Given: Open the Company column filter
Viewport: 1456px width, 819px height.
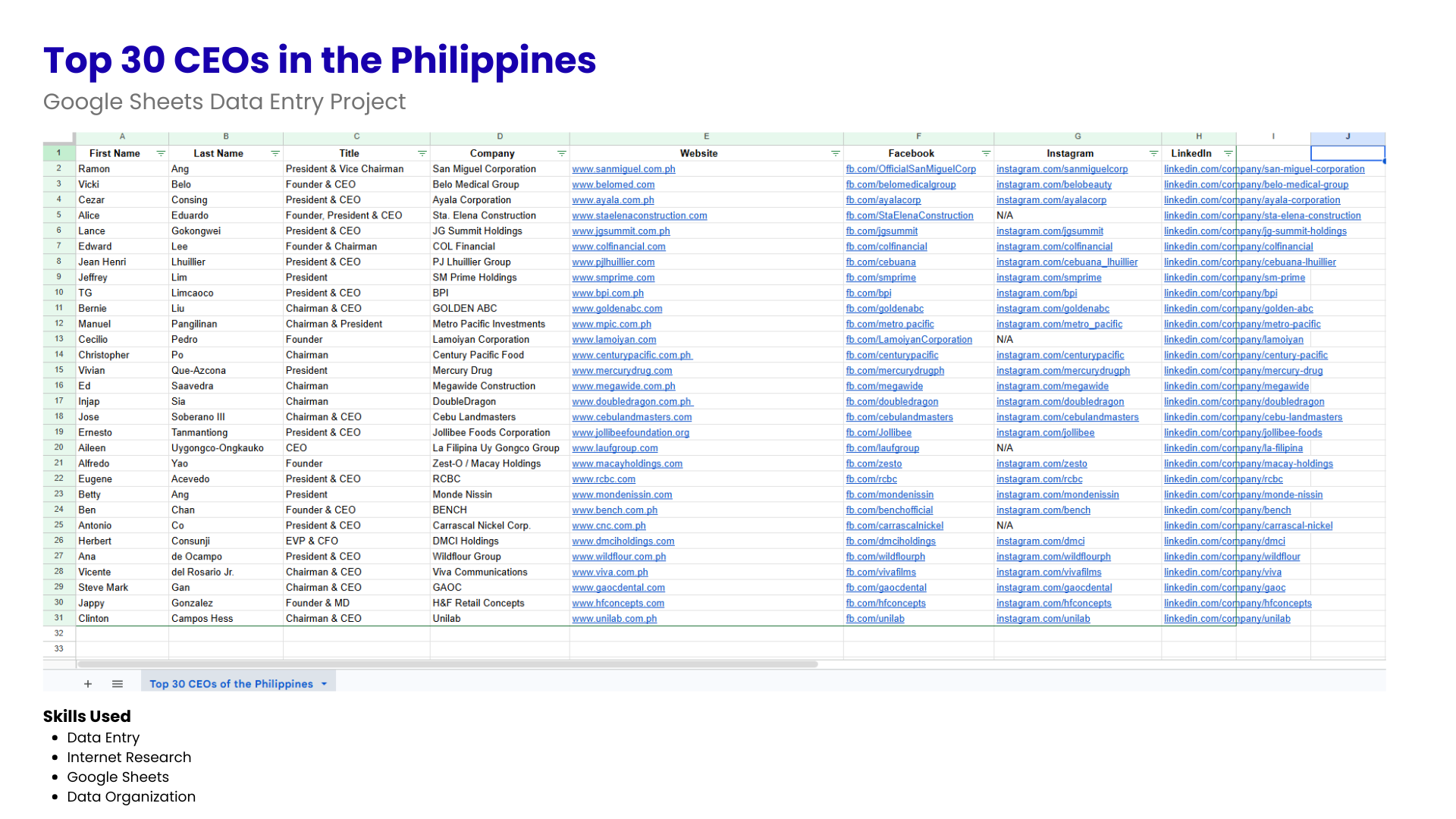Looking at the screenshot, I should tap(562, 153).
